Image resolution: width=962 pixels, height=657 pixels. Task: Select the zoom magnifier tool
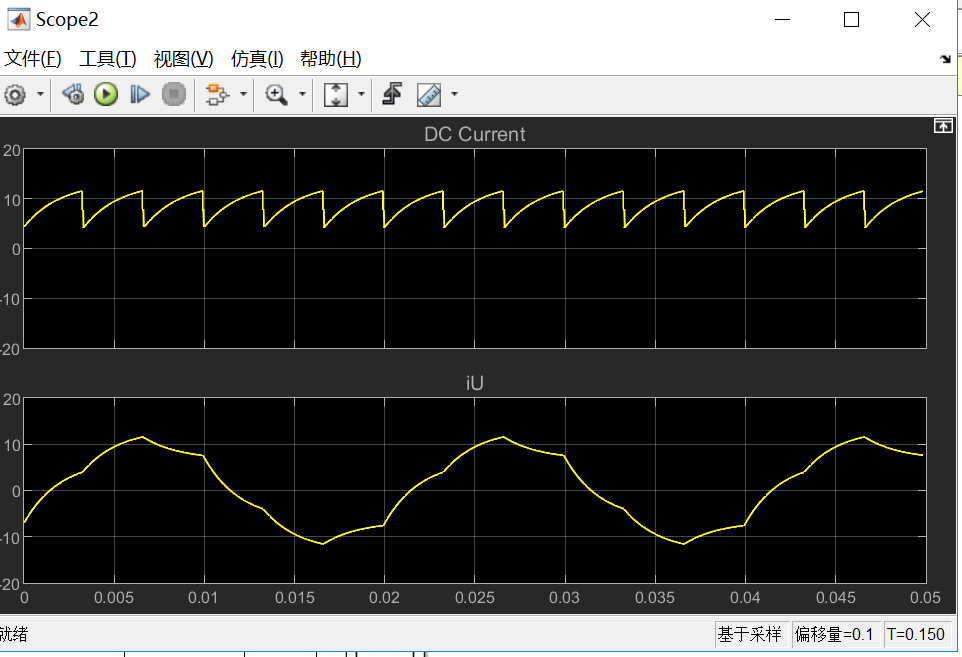(276, 94)
